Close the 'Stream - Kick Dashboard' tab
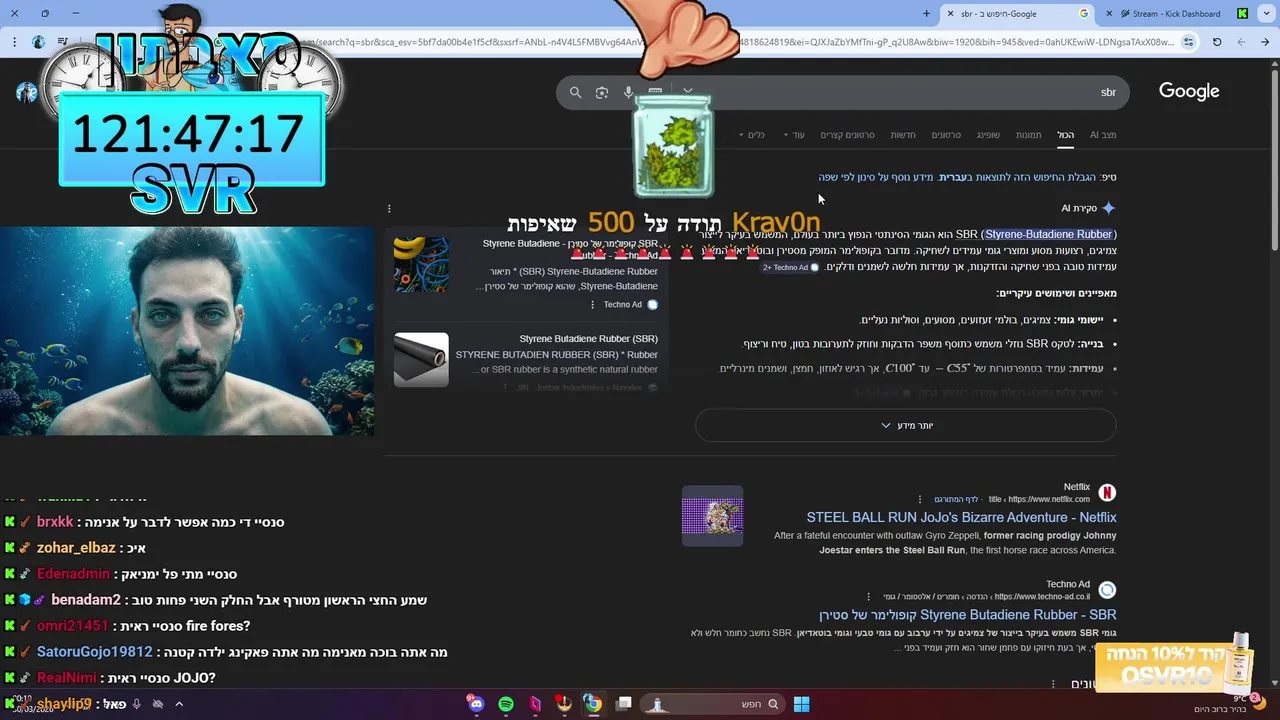 click(x=1109, y=14)
